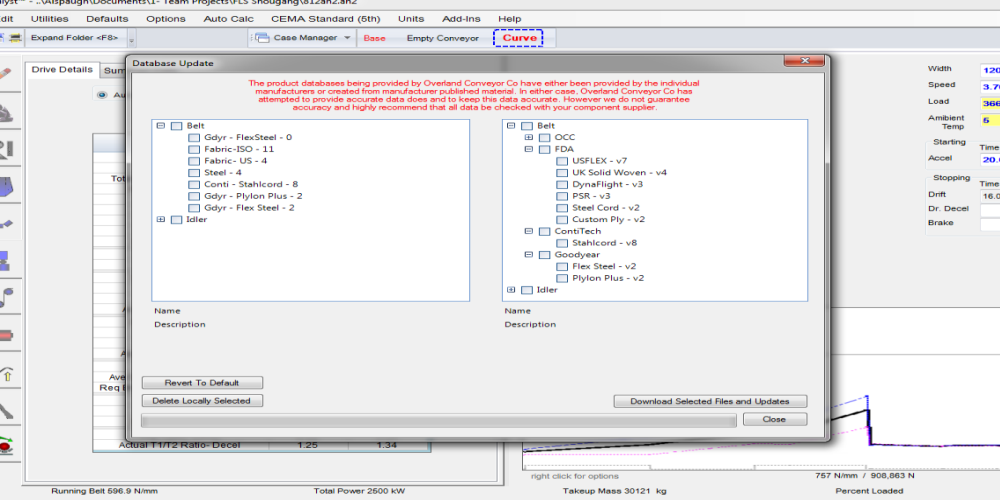This screenshot has width=1000, height=500.
Task: Expand the Idler node in right tree
Action: (511, 290)
